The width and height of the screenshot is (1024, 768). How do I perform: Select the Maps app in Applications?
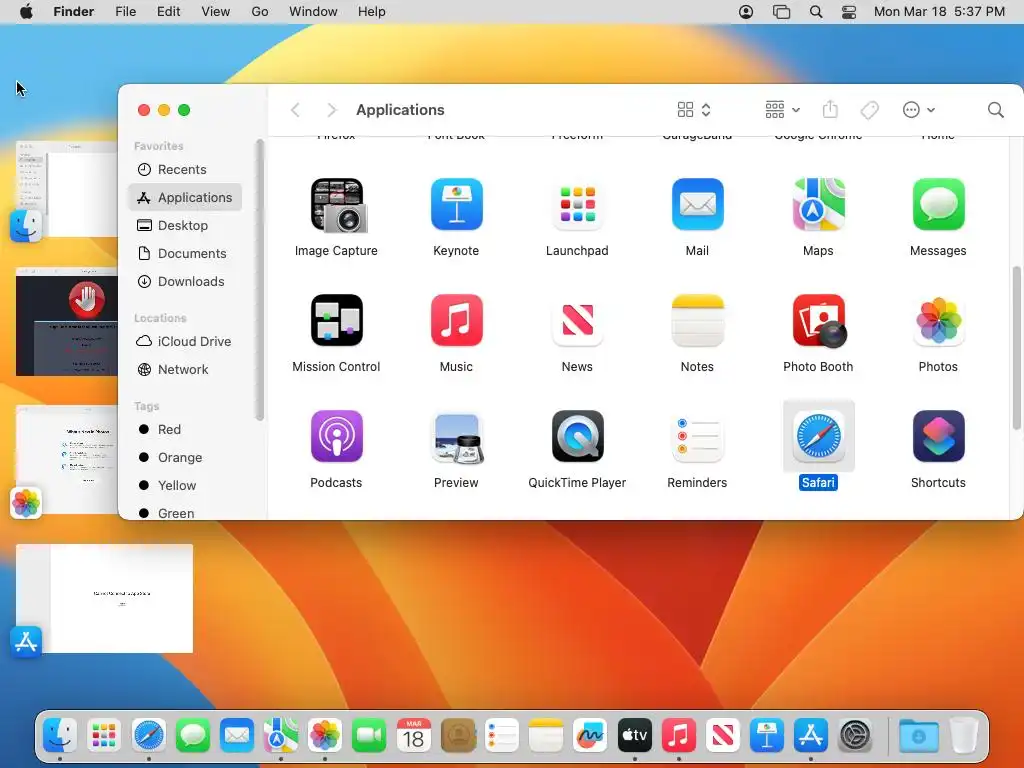(818, 205)
